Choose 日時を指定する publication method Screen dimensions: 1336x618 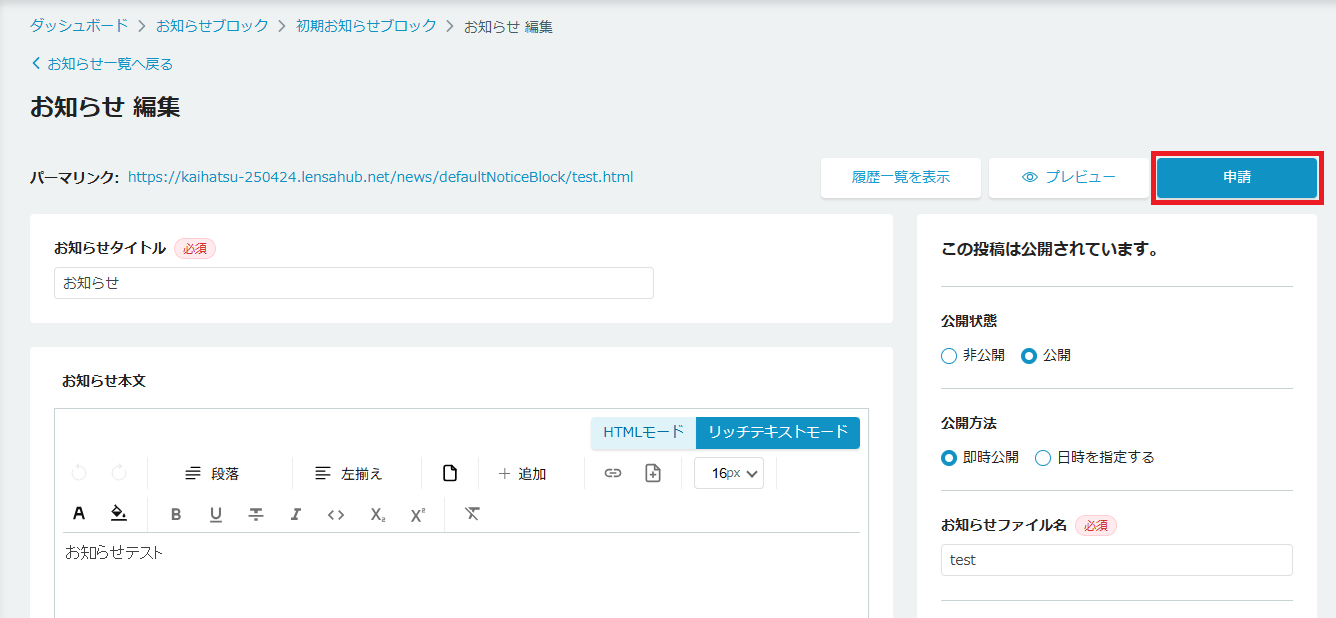(1043, 457)
